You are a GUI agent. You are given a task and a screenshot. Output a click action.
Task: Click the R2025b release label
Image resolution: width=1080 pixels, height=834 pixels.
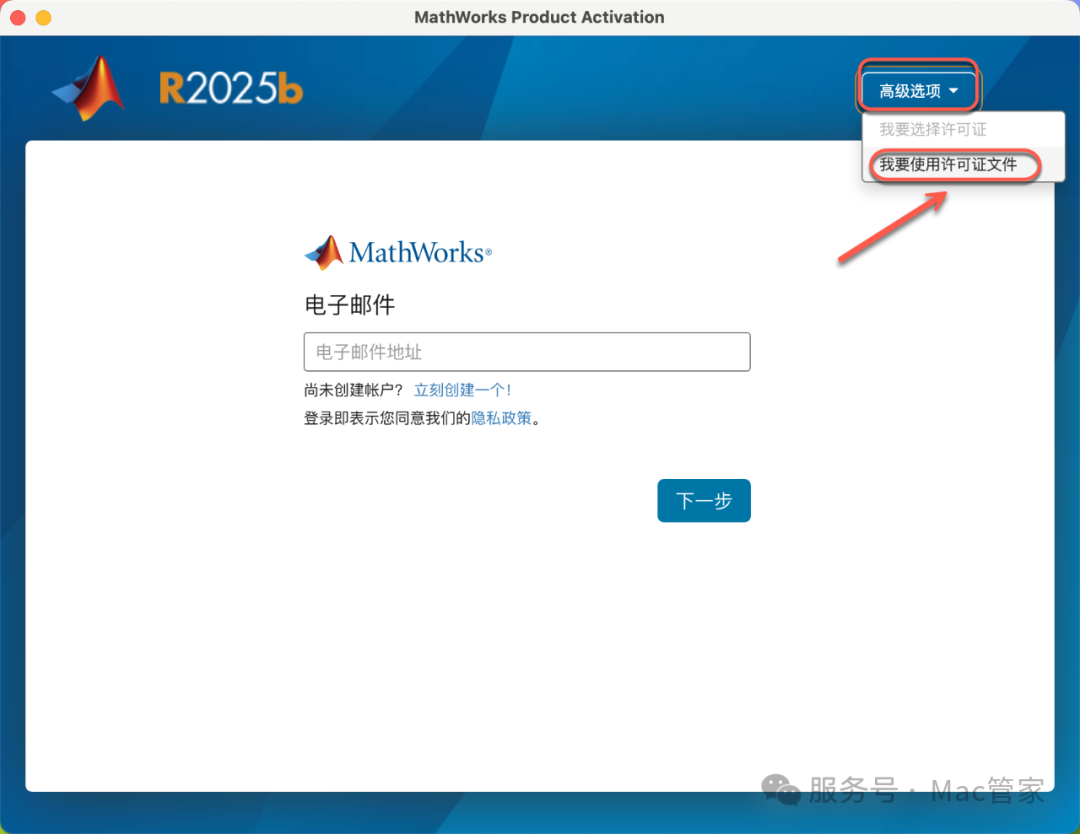point(231,90)
